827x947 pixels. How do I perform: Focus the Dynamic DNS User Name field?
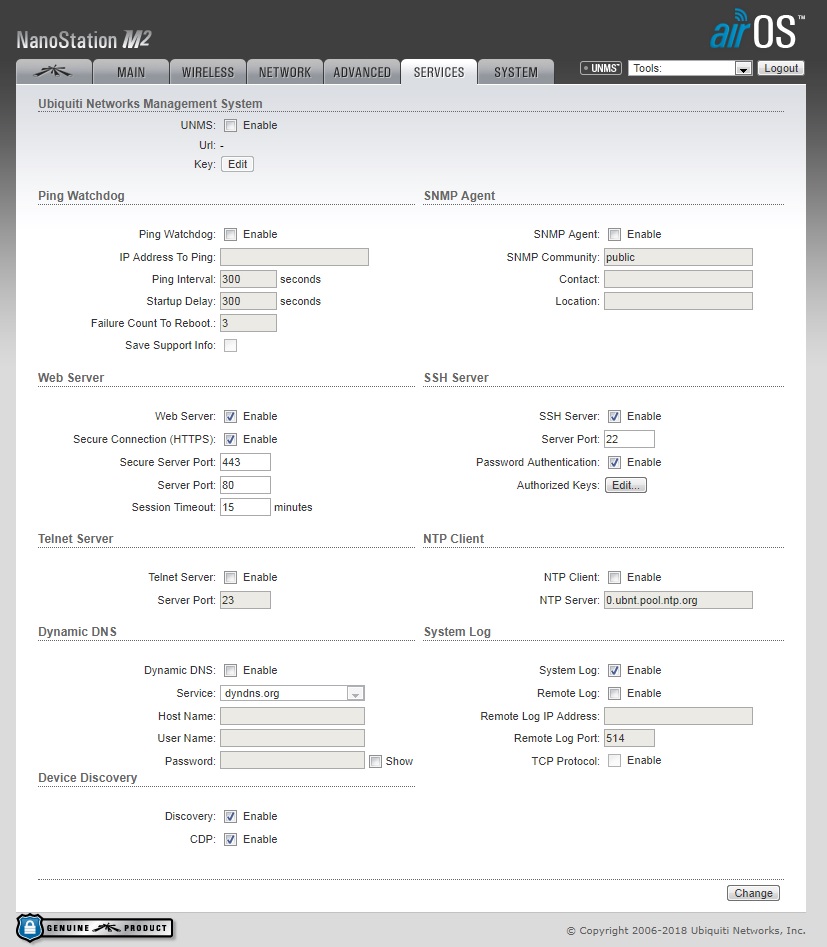(292, 738)
